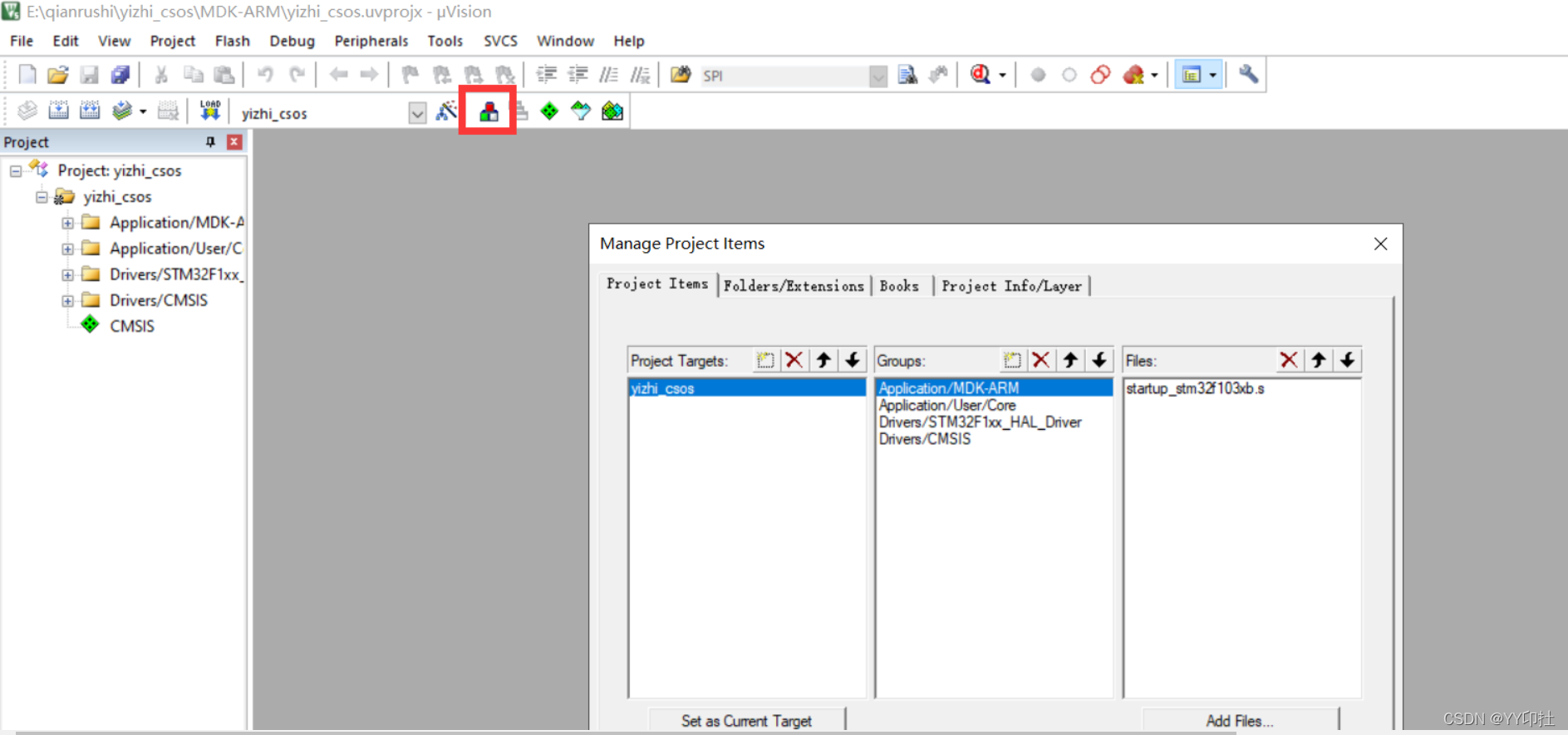Navigate backwards with left arrow icon

coord(338,75)
